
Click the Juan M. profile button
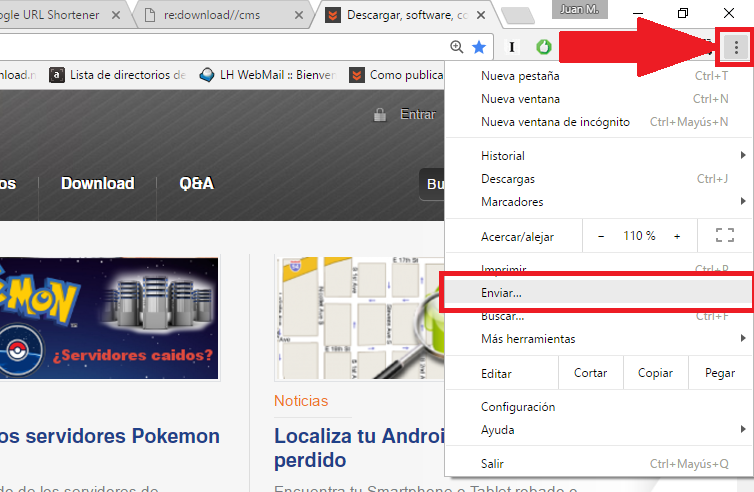pyautogui.click(x=579, y=9)
